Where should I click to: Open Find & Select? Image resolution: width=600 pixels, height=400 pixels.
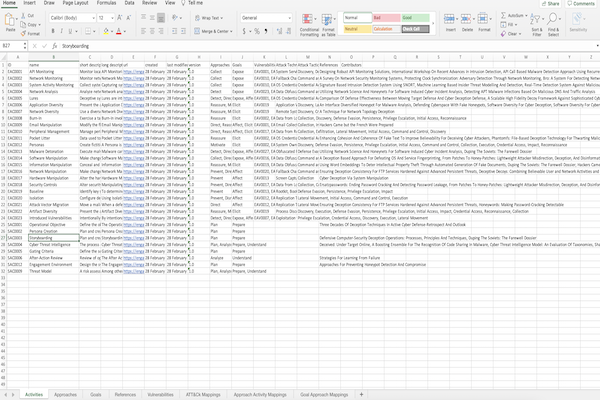click(x=553, y=24)
